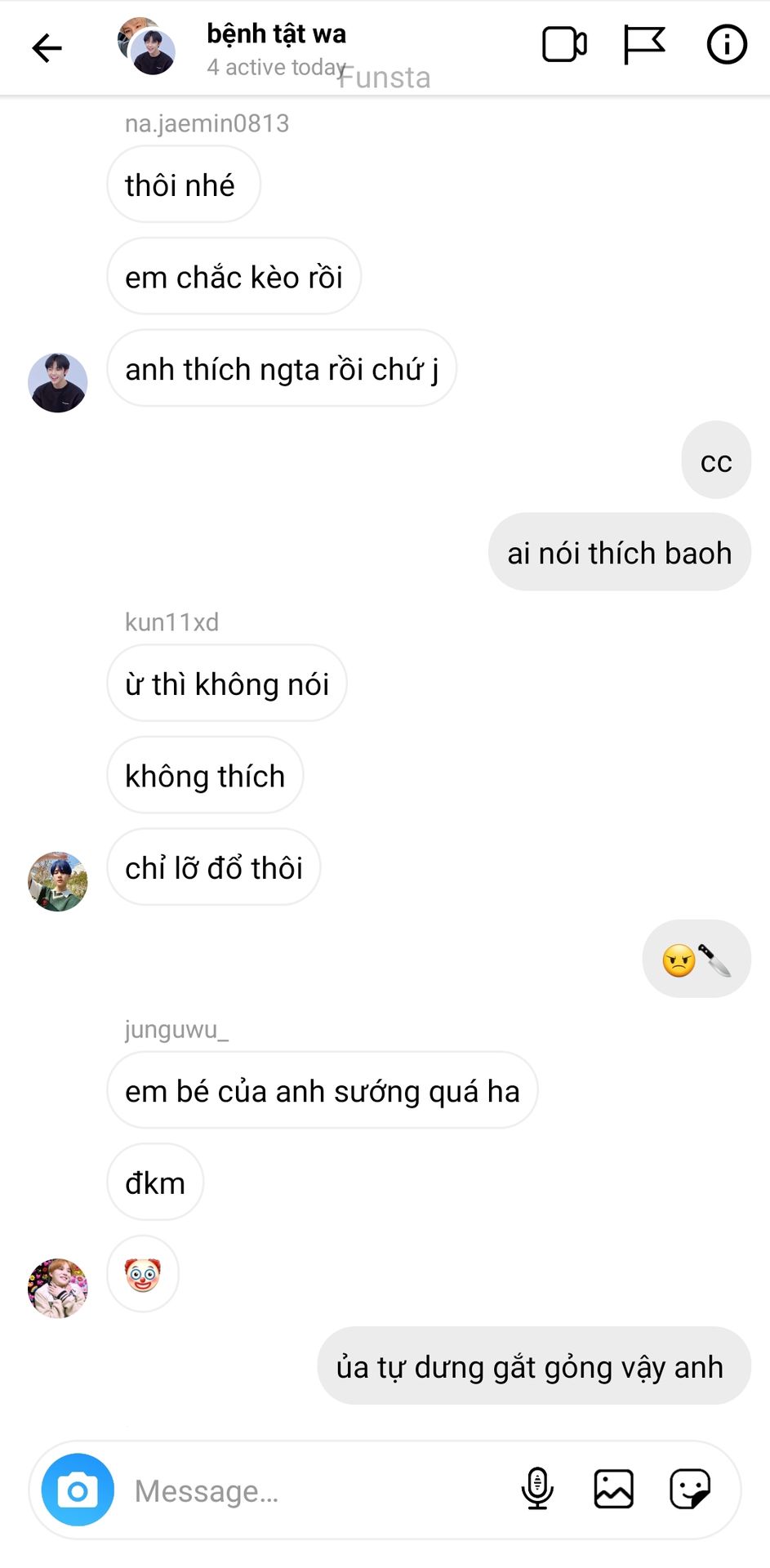
Task: Tap the microphone voice message icon
Action: pos(537,1489)
